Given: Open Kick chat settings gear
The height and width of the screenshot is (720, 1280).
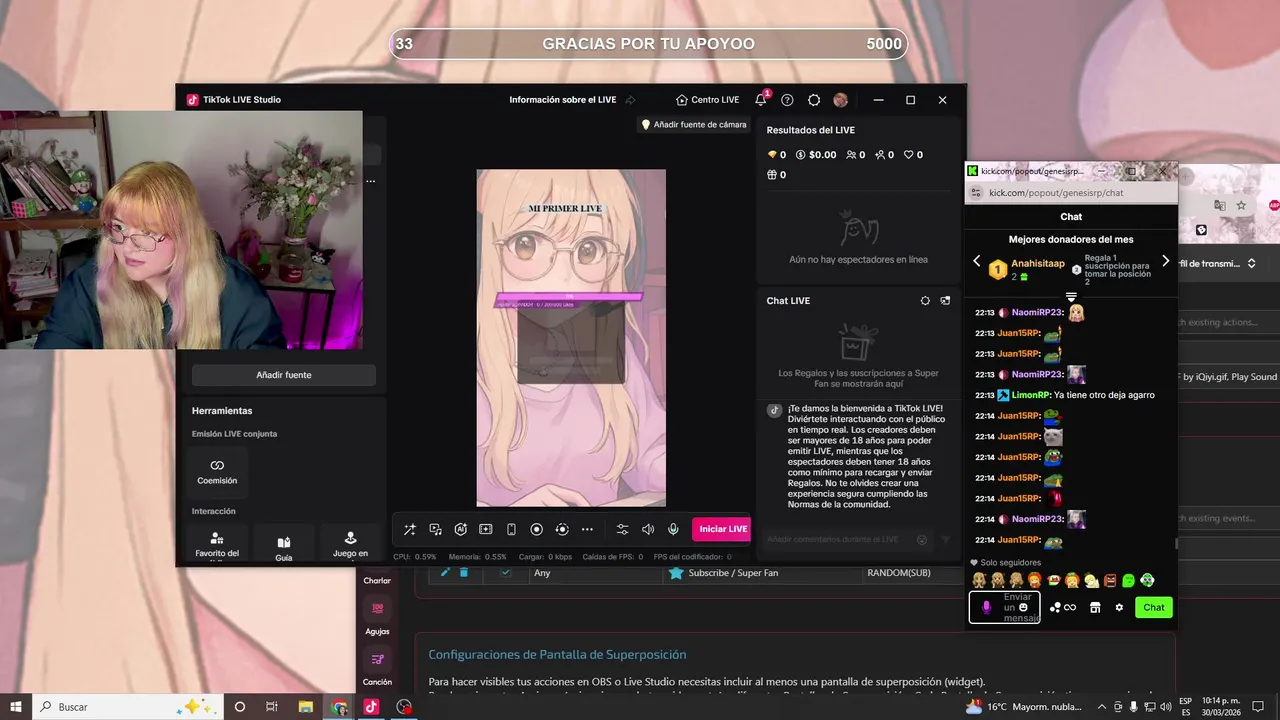Looking at the screenshot, I should coord(1119,607).
